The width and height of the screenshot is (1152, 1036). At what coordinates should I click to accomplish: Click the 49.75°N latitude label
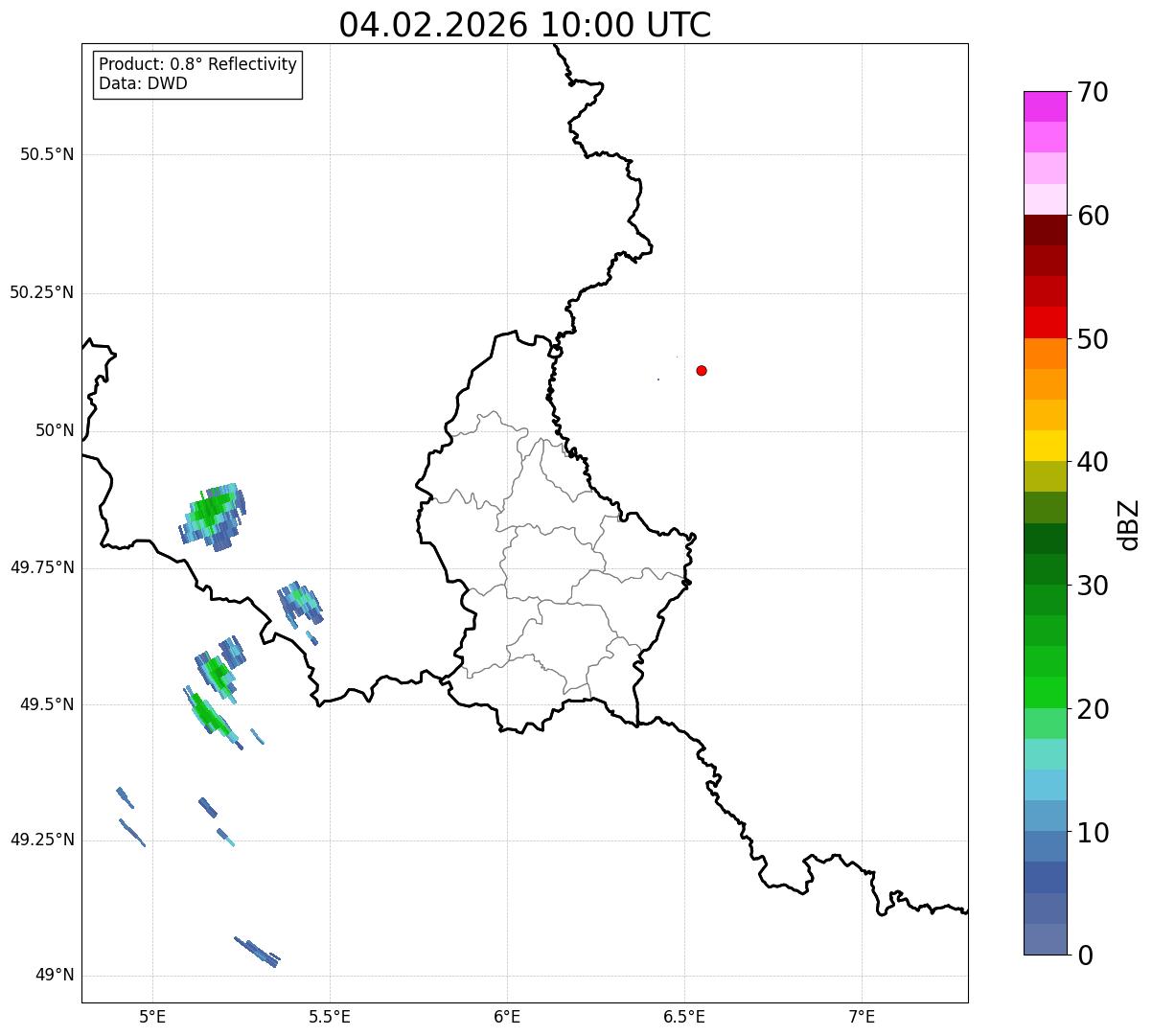pyautogui.click(x=41, y=567)
